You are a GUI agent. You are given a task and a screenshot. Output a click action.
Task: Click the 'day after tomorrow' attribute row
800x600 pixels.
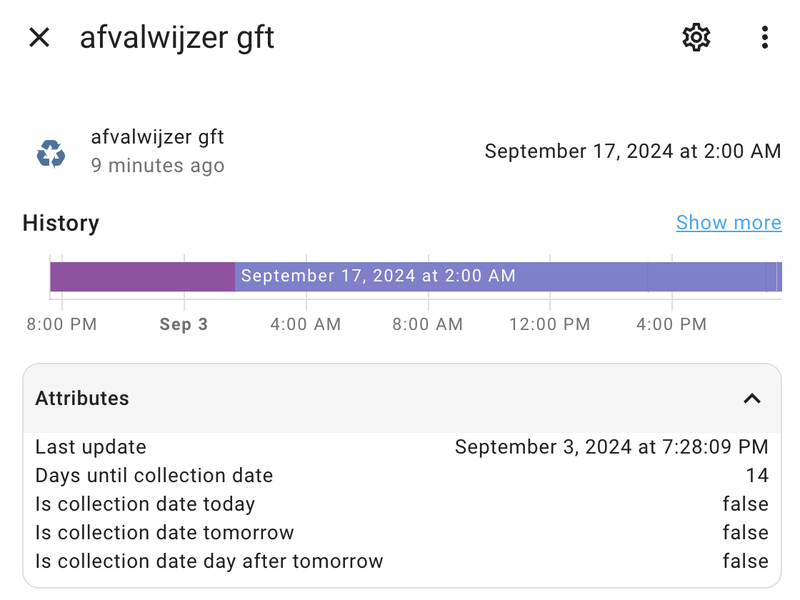[x=400, y=561]
